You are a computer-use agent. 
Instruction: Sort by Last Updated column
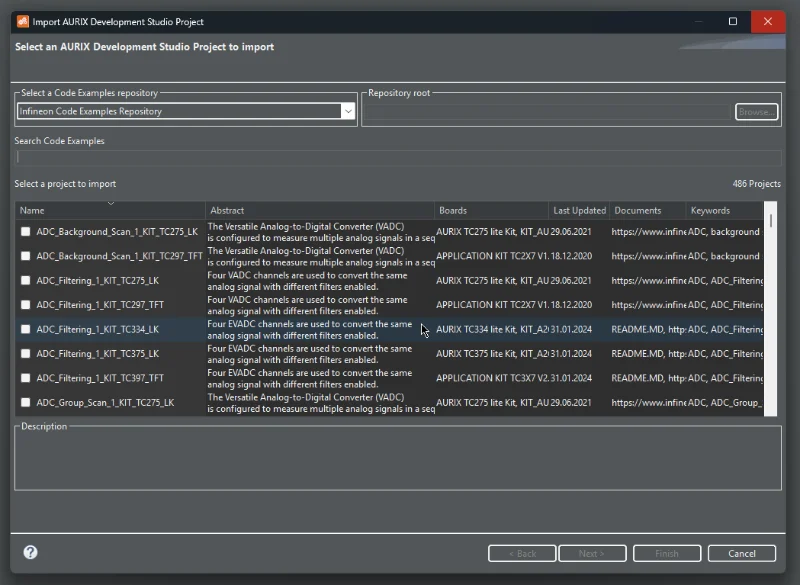(x=579, y=211)
